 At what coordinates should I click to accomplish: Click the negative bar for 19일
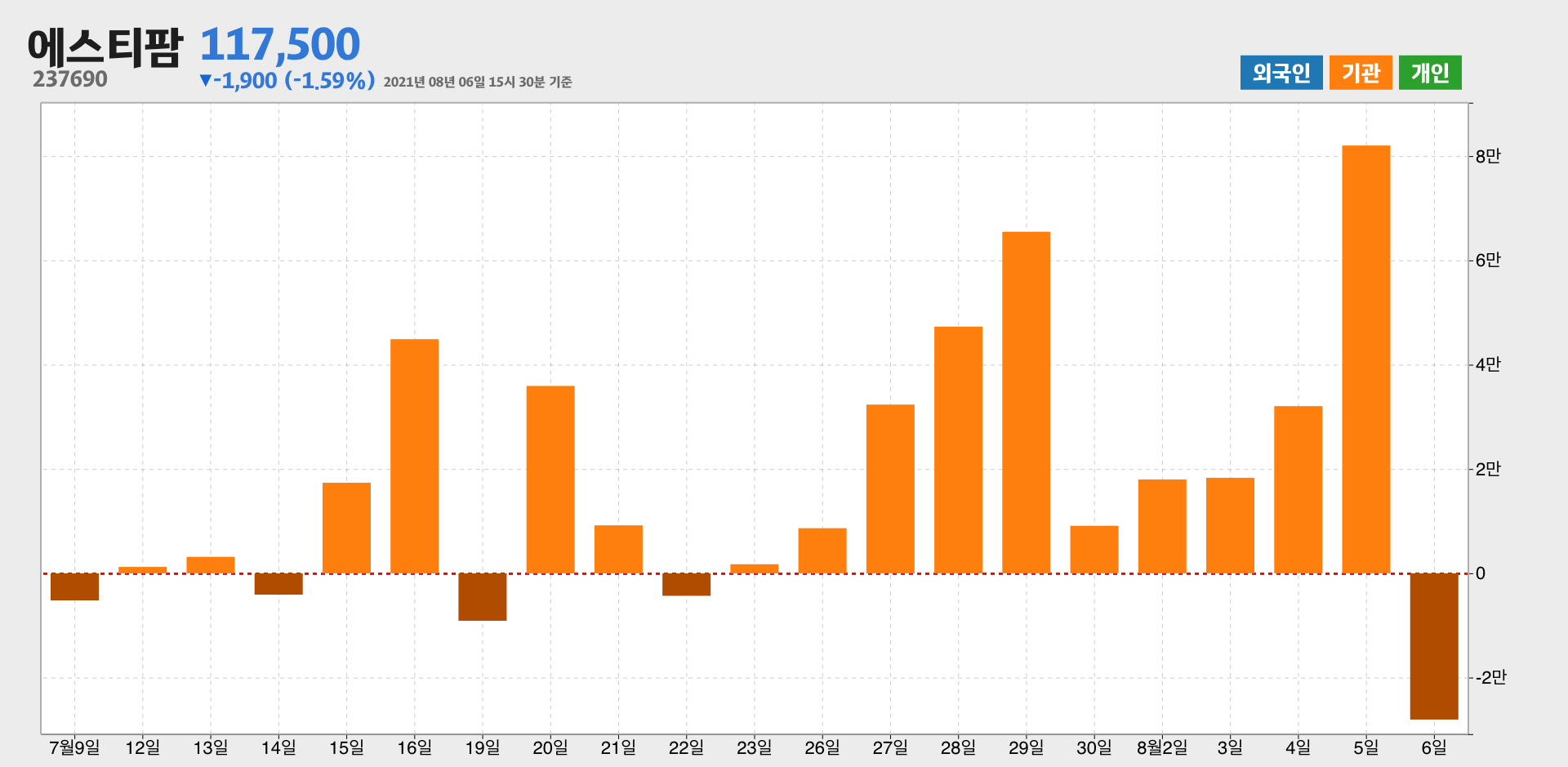click(483, 597)
